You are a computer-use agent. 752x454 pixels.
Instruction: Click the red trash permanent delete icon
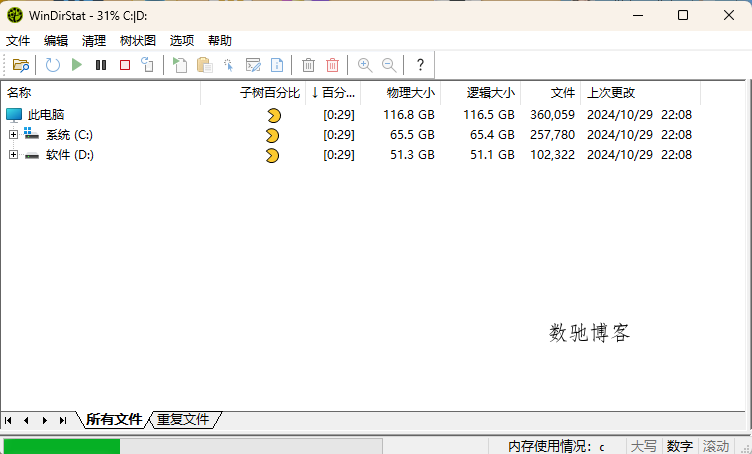332,65
